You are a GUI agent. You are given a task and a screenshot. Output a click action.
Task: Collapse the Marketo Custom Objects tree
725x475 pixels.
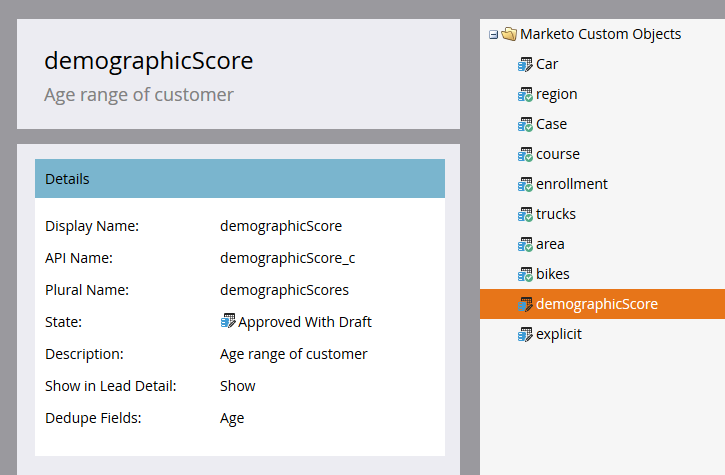pyautogui.click(x=493, y=34)
